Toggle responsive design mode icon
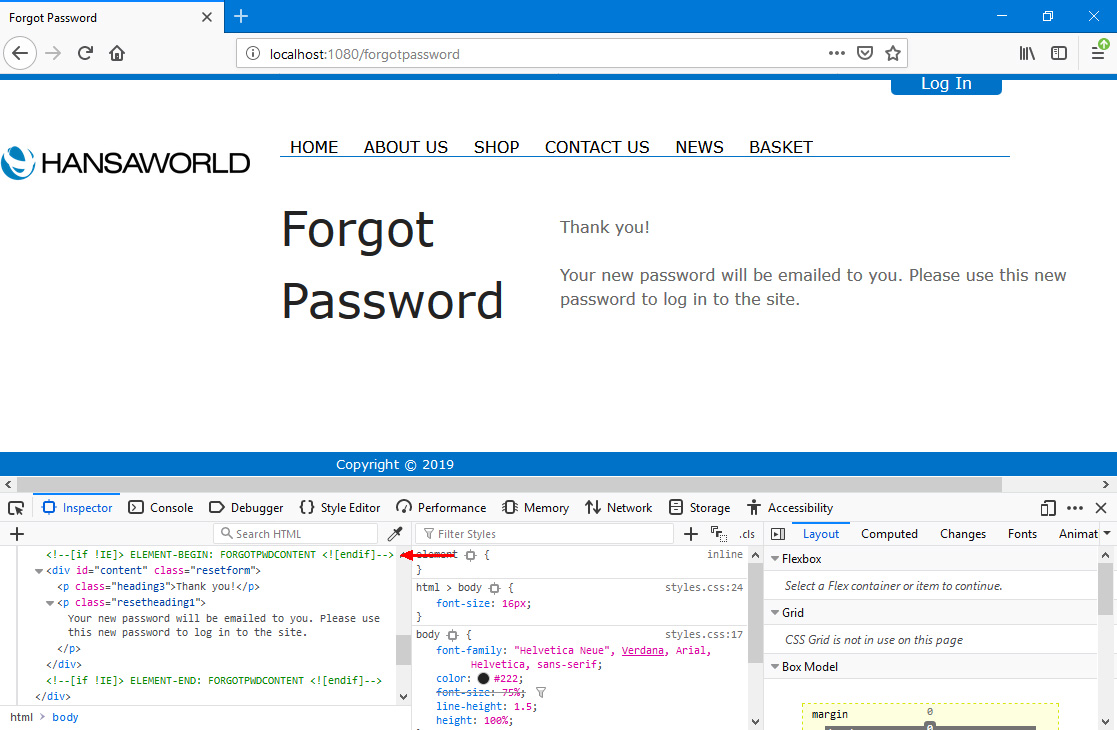This screenshot has width=1117, height=730. 1048,508
